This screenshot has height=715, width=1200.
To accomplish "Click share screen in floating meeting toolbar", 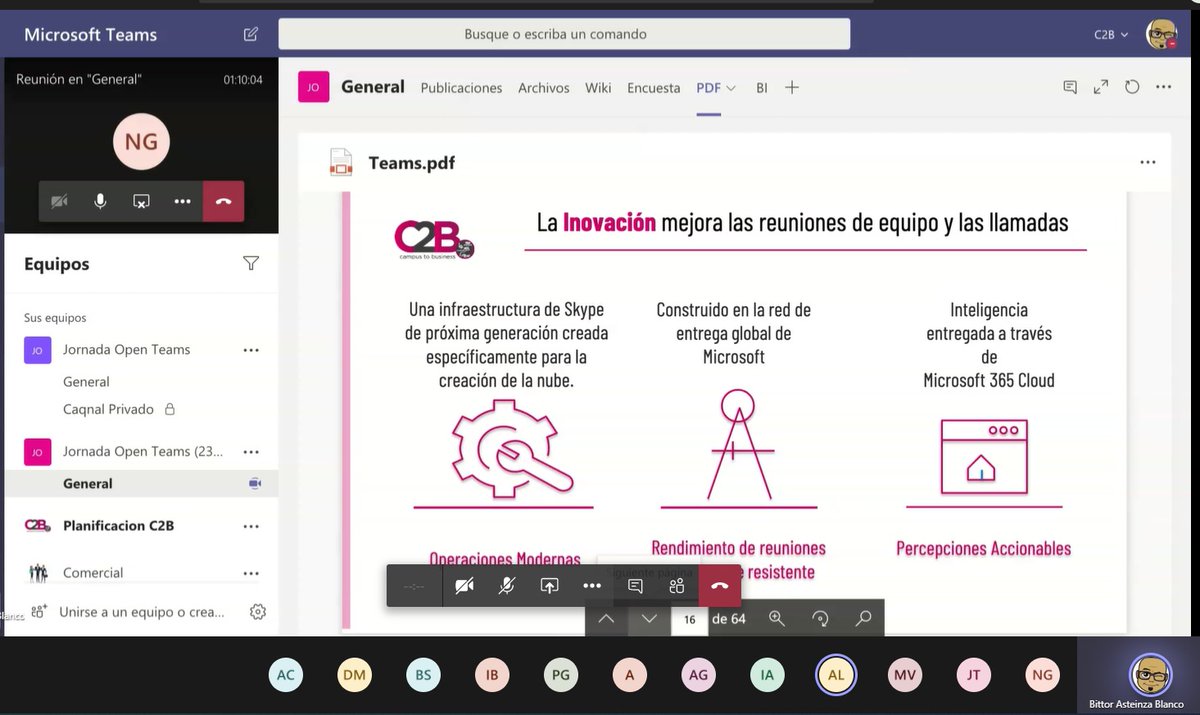I will point(549,586).
